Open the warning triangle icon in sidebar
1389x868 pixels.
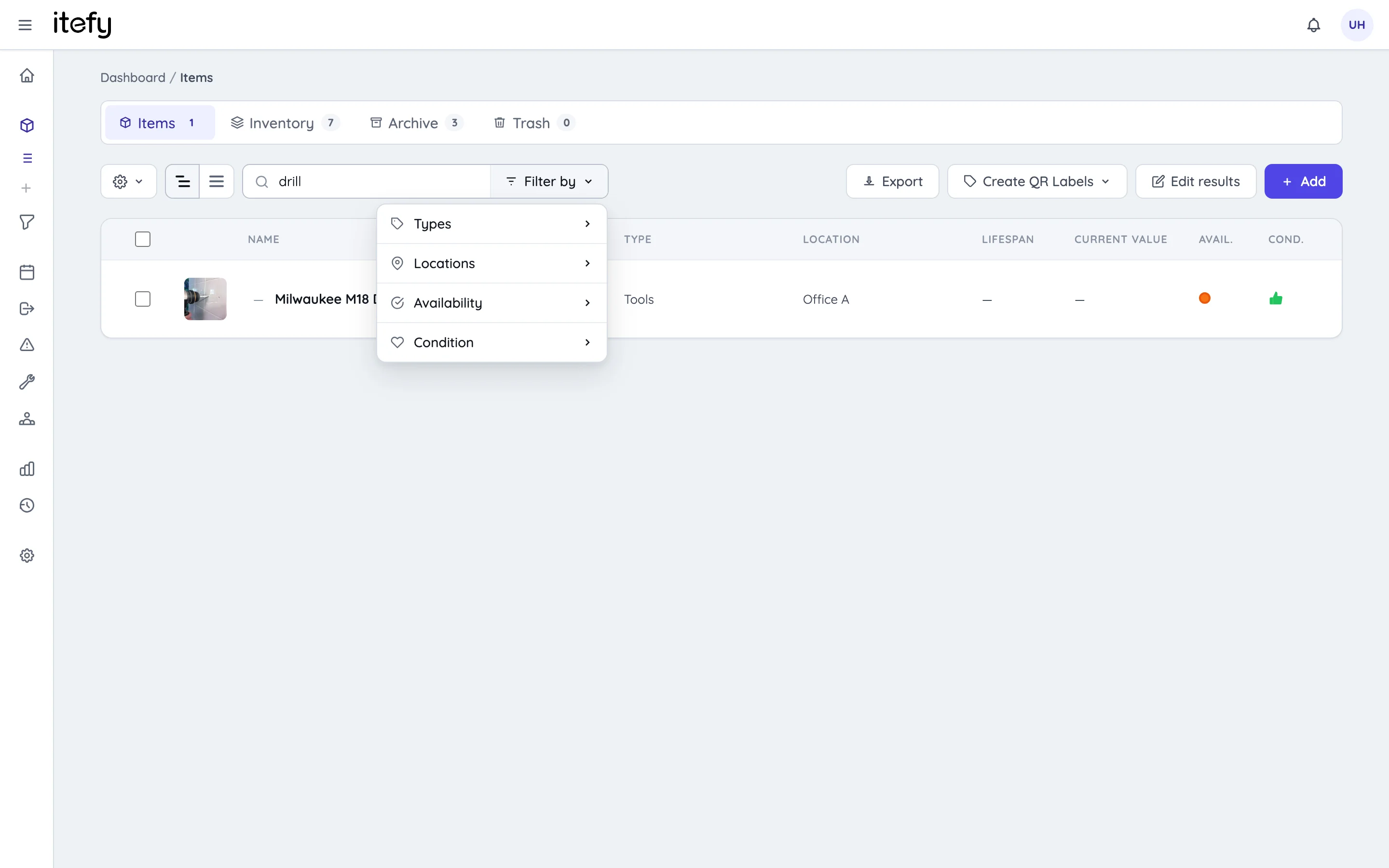coord(27,344)
